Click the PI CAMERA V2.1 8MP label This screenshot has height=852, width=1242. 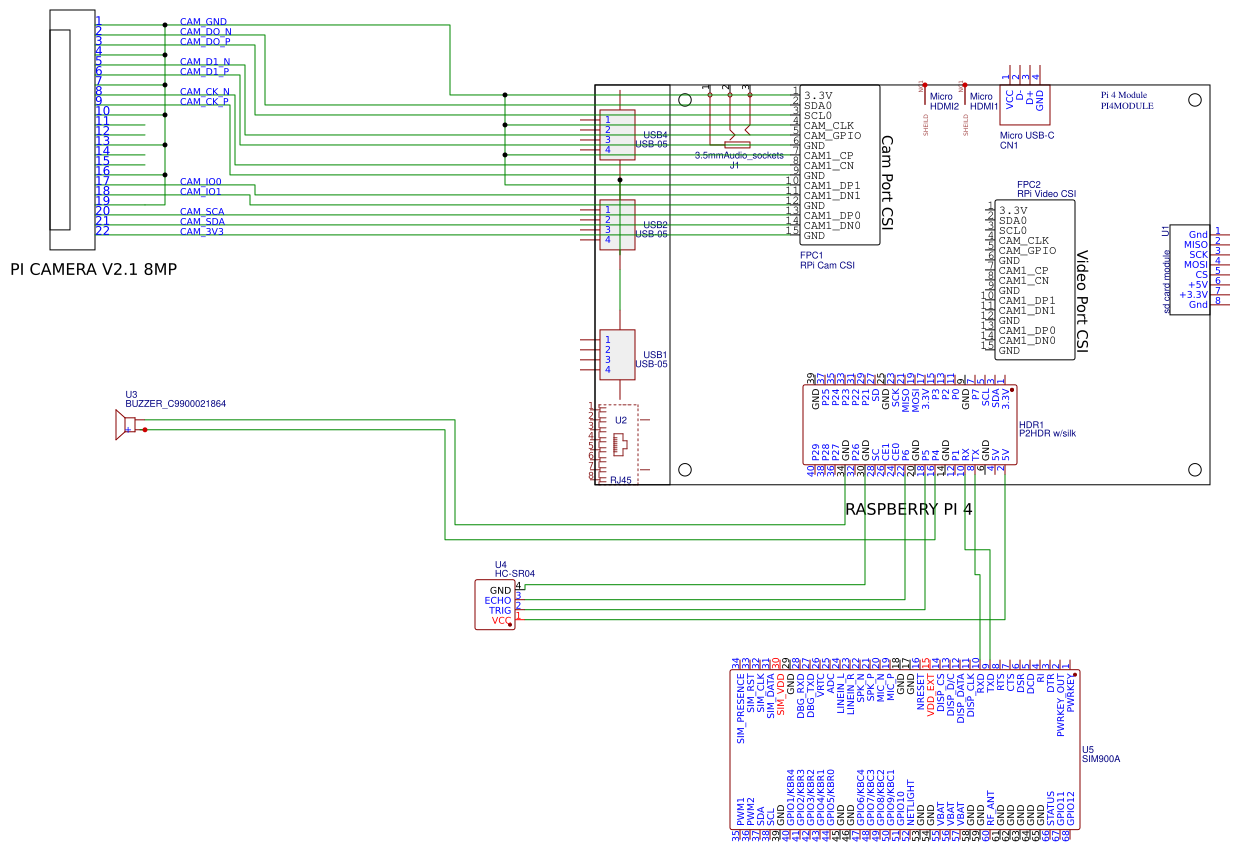click(93, 270)
